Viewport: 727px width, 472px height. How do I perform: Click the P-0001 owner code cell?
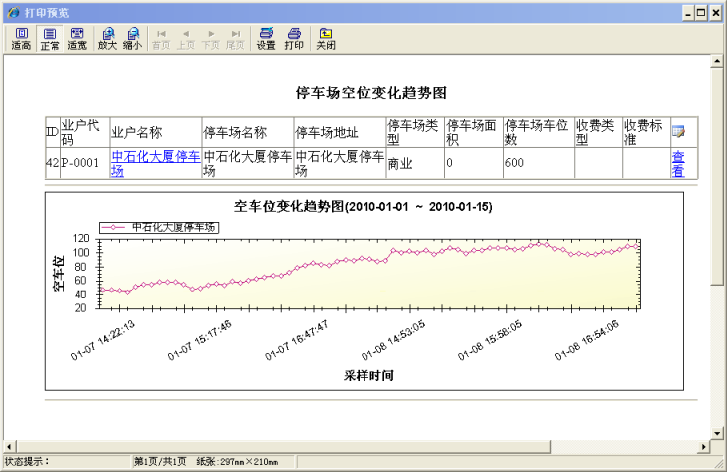point(80,163)
